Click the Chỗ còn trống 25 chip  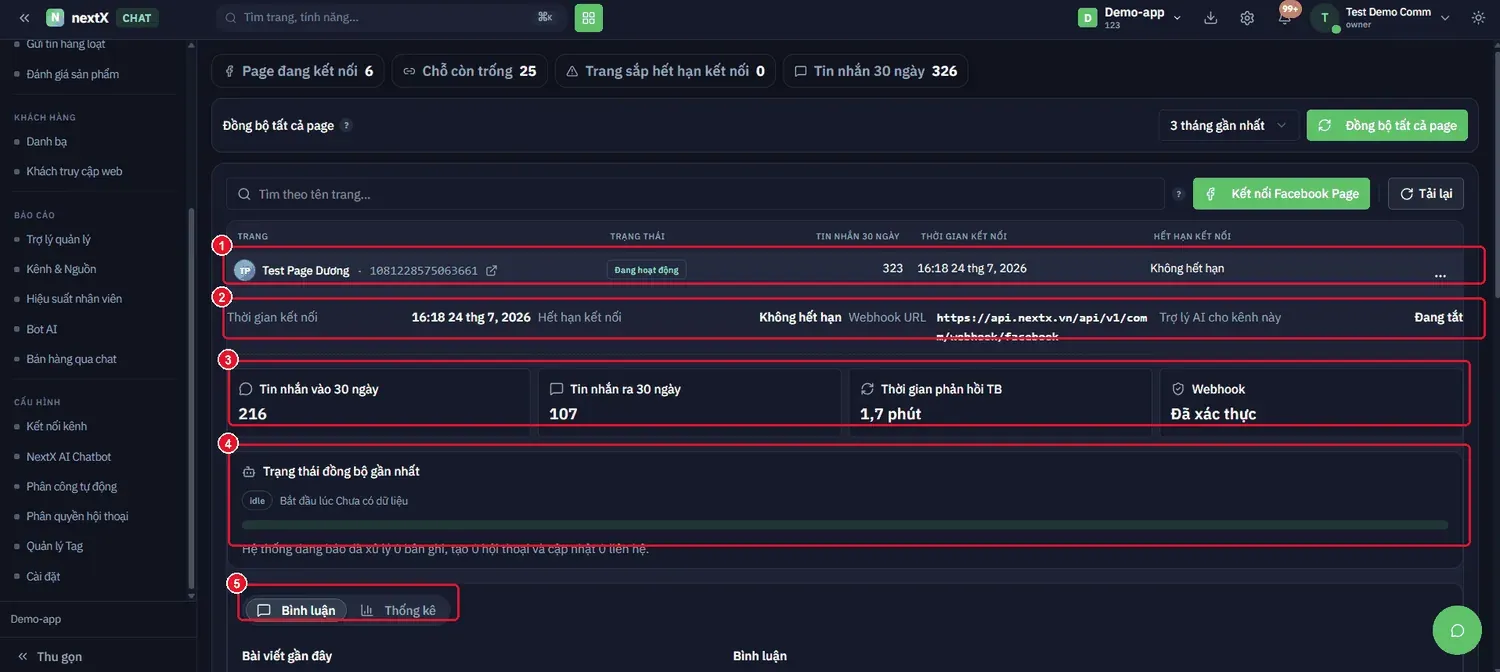(470, 71)
